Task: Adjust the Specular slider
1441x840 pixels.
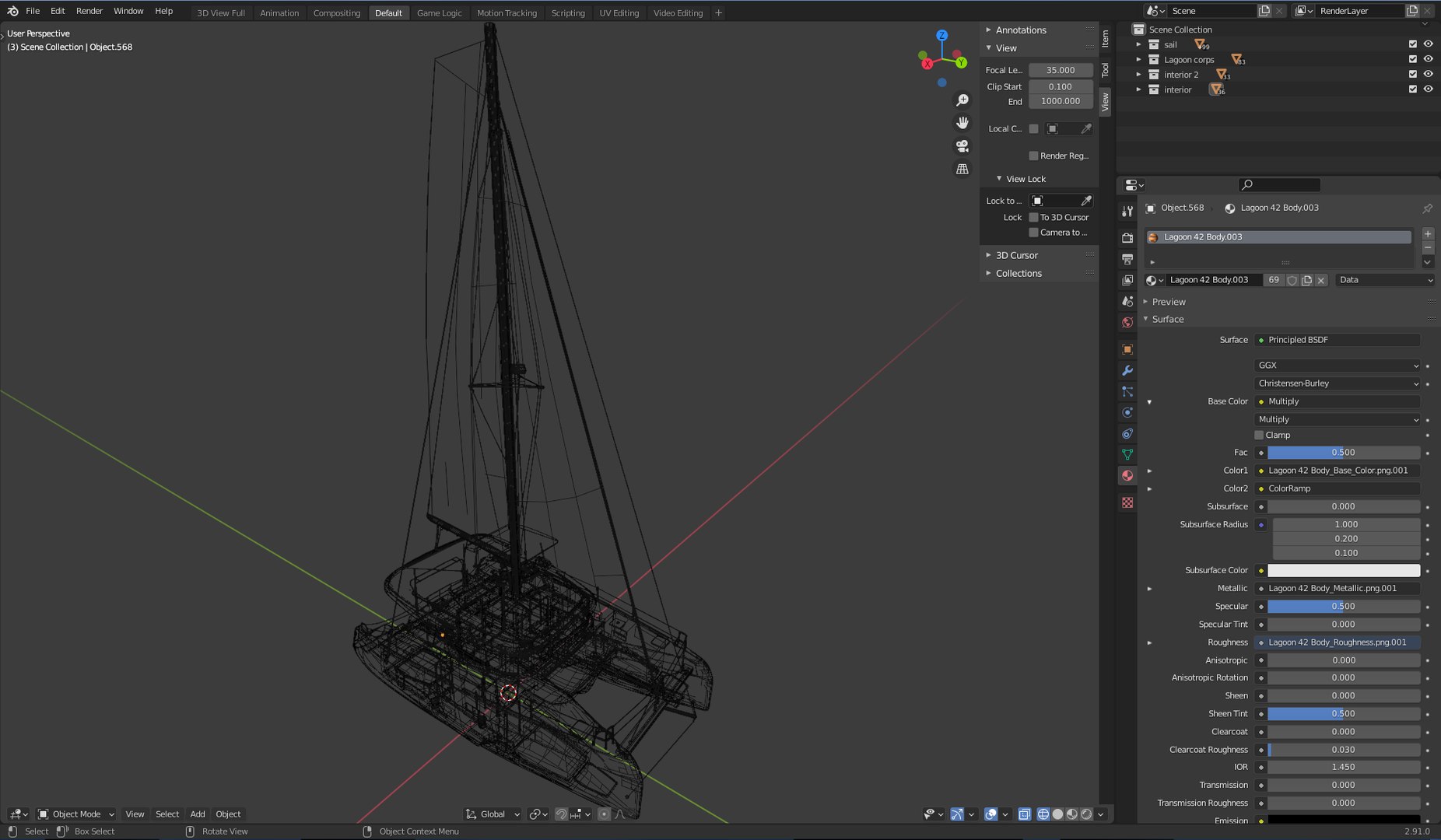Action: tap(1344, 607)
